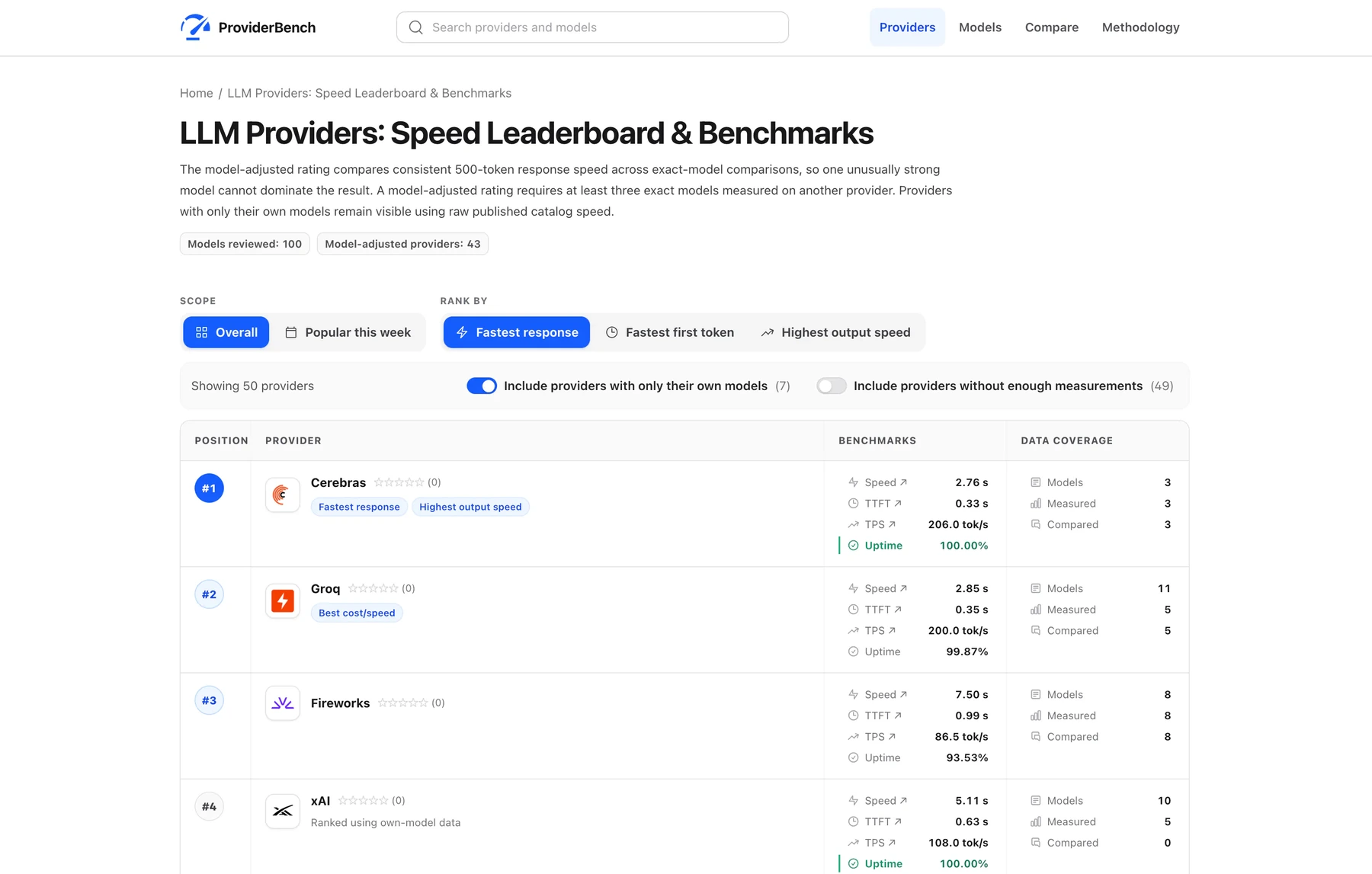Click the #2 position badge

point(209,594)
